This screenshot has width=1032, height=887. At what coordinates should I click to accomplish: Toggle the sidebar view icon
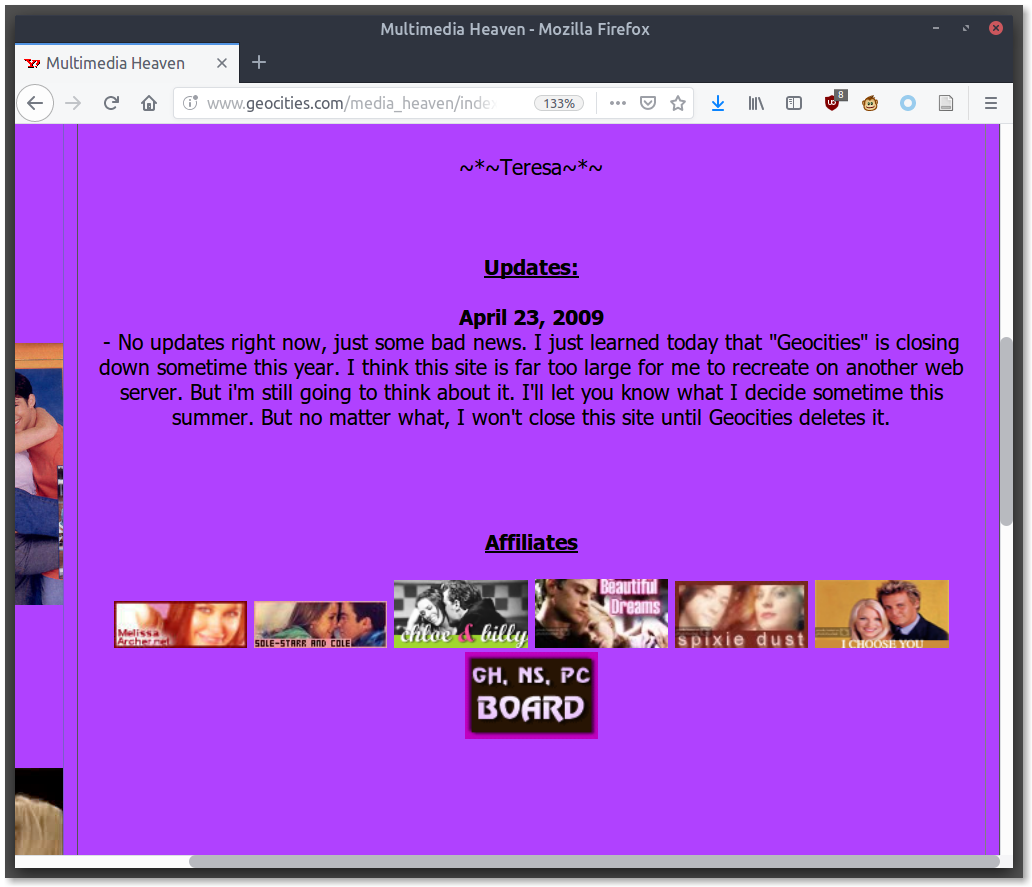(794, 103)
